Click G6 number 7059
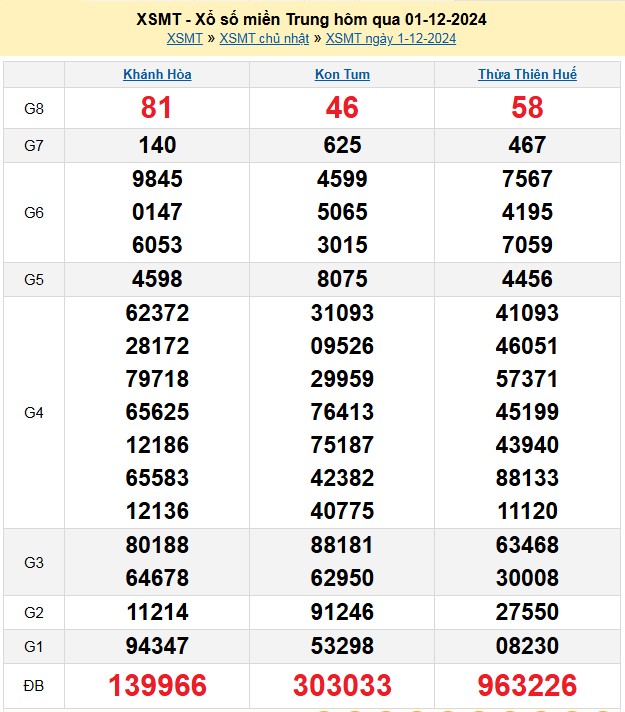 click(x=527, y=245)
